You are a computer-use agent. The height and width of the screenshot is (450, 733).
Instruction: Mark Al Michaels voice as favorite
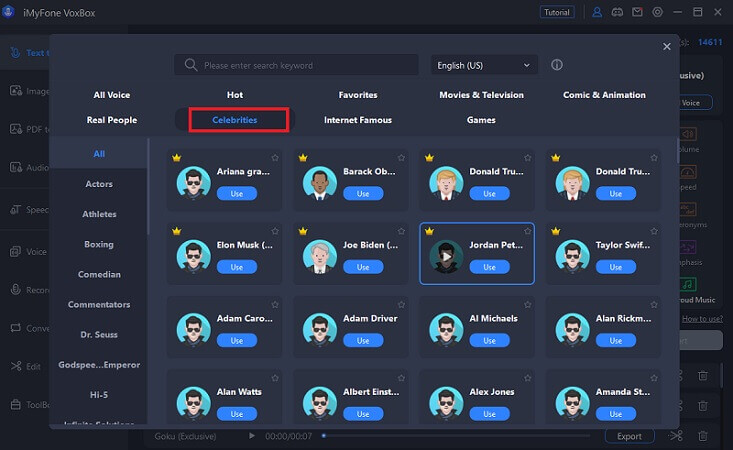click(x=527, y=305)
